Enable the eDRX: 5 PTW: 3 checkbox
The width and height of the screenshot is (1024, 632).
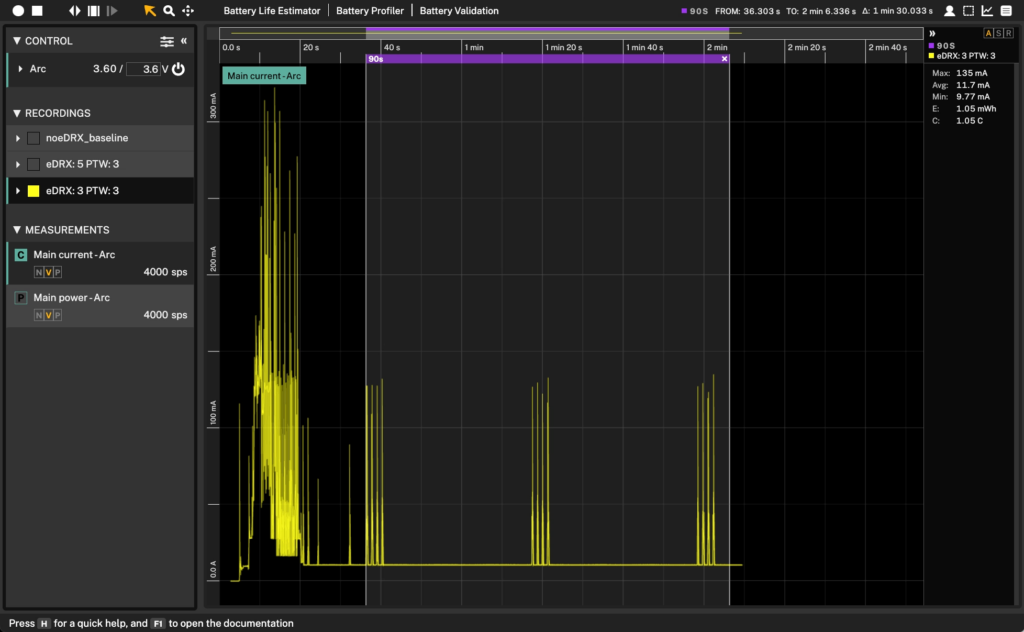[34, 164]
